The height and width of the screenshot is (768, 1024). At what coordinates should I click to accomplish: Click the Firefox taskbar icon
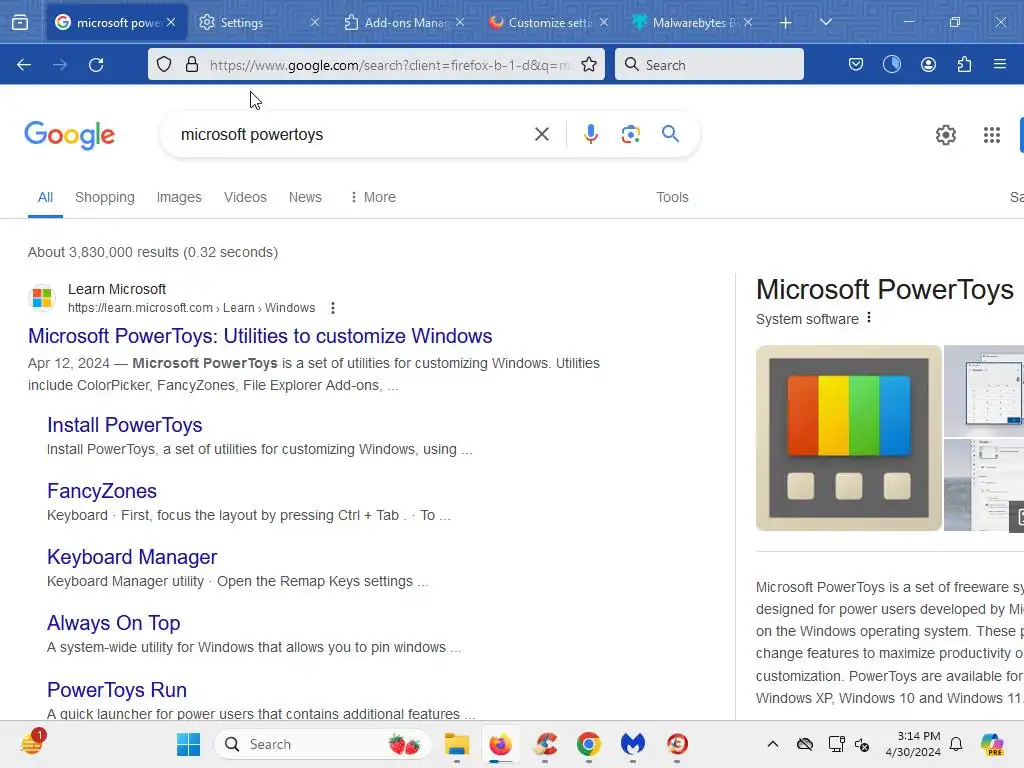[x=501, y=744]
